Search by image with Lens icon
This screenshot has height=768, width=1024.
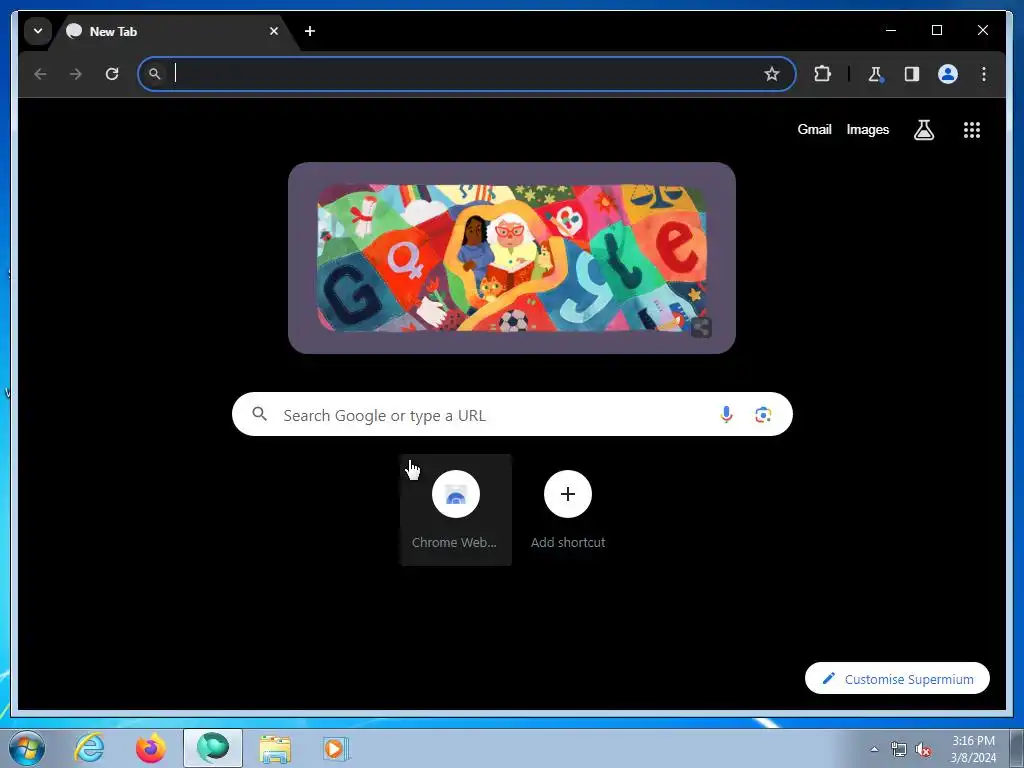[x=763, y=414]
